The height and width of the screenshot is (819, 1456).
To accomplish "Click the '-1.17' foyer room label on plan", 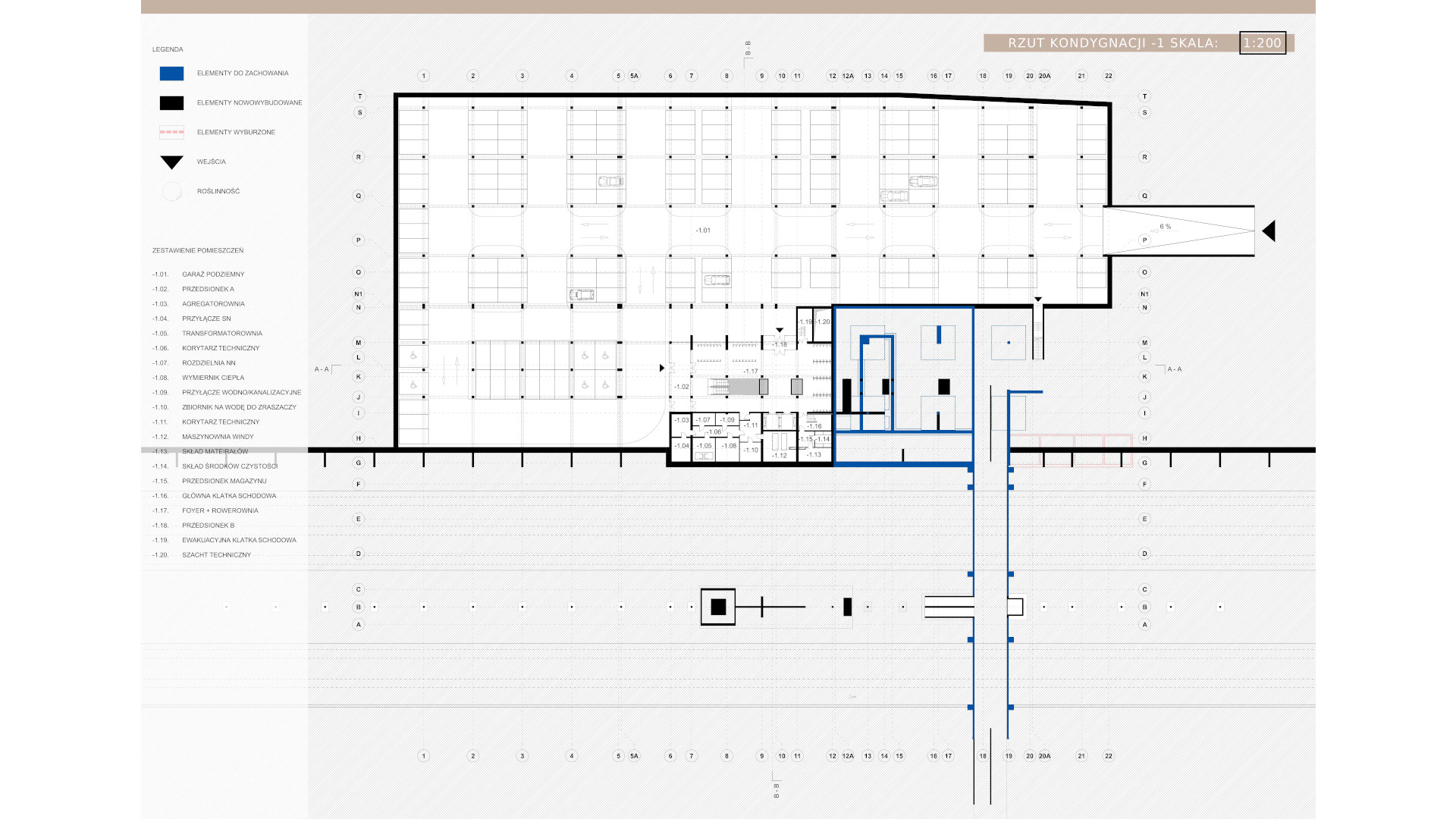I will 751,372.
